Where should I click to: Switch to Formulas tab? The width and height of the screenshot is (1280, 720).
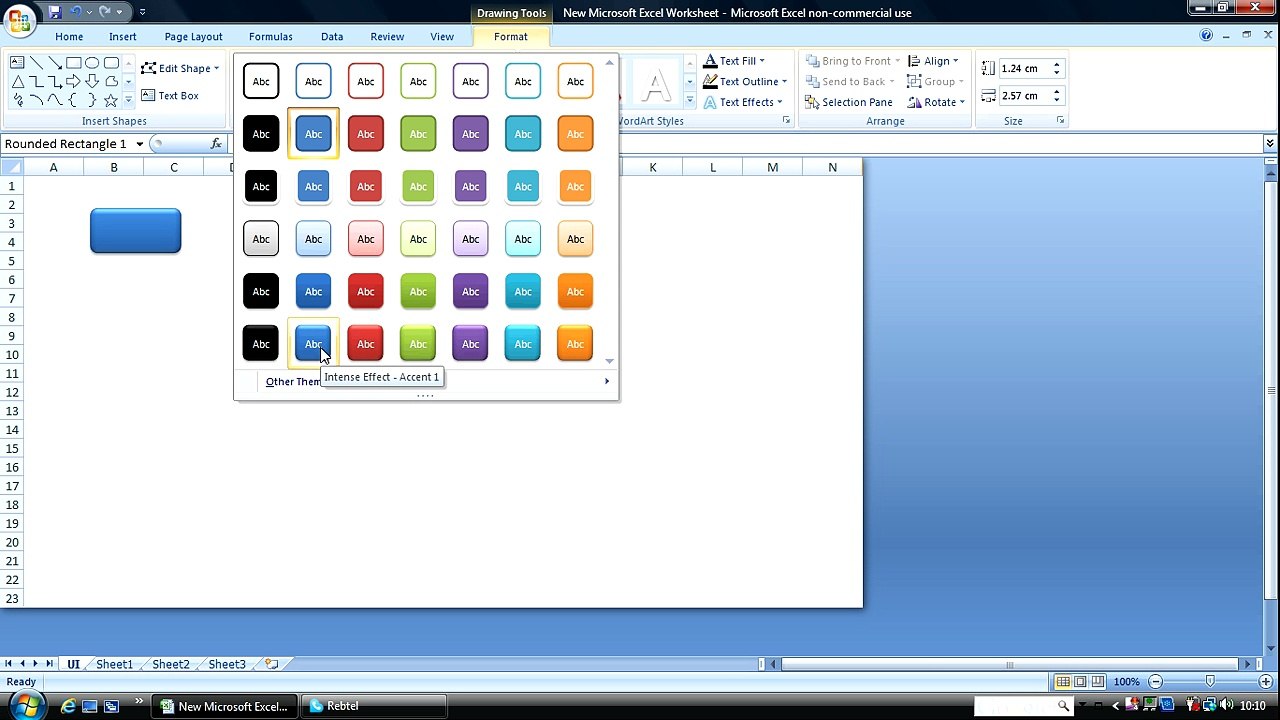271,36
